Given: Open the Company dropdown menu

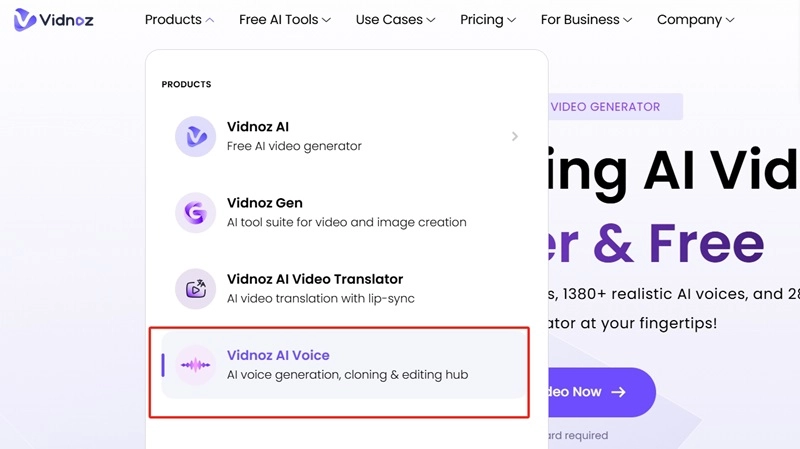Looking at the screenshot, I should [695, 20].
